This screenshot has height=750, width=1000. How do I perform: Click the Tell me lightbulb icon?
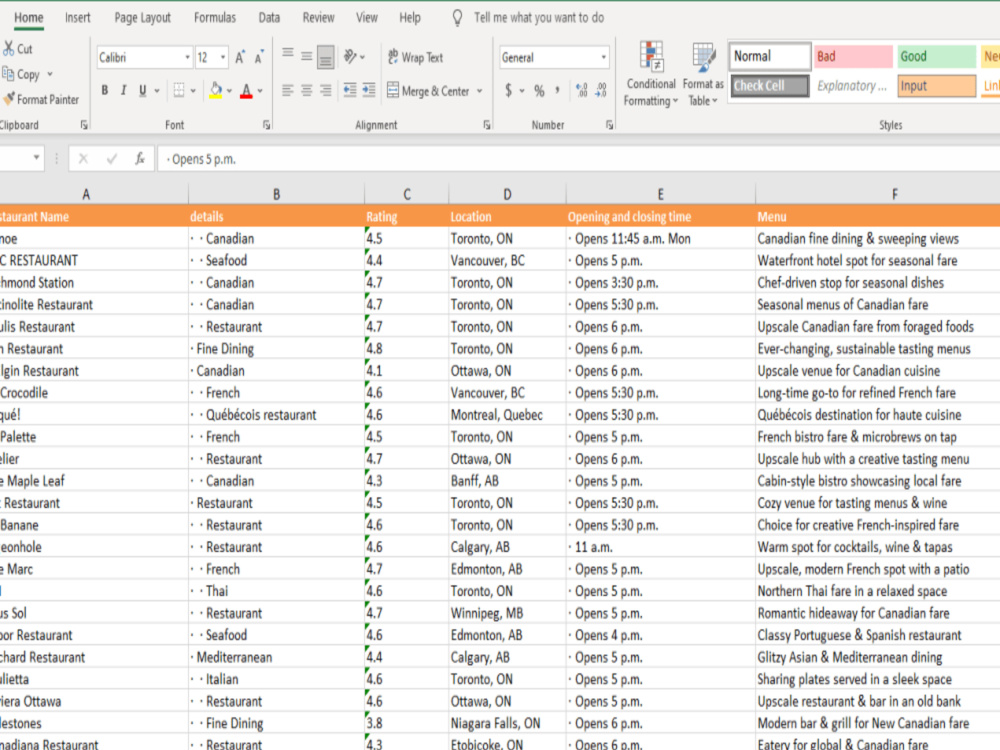[457, 18]
